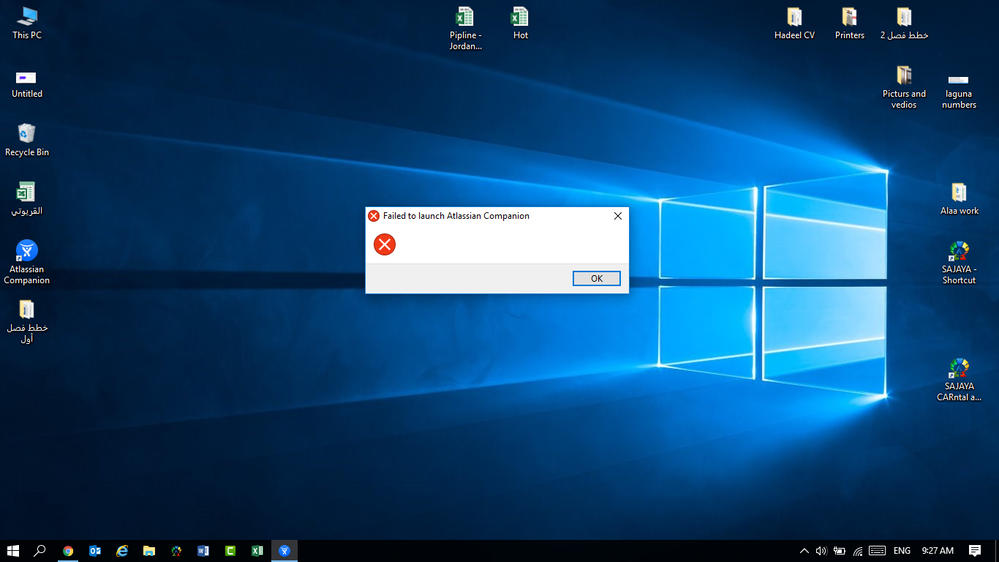Select the Hot Excel file icon
Viewport: 999px width, 562px height.
point(520,24)
